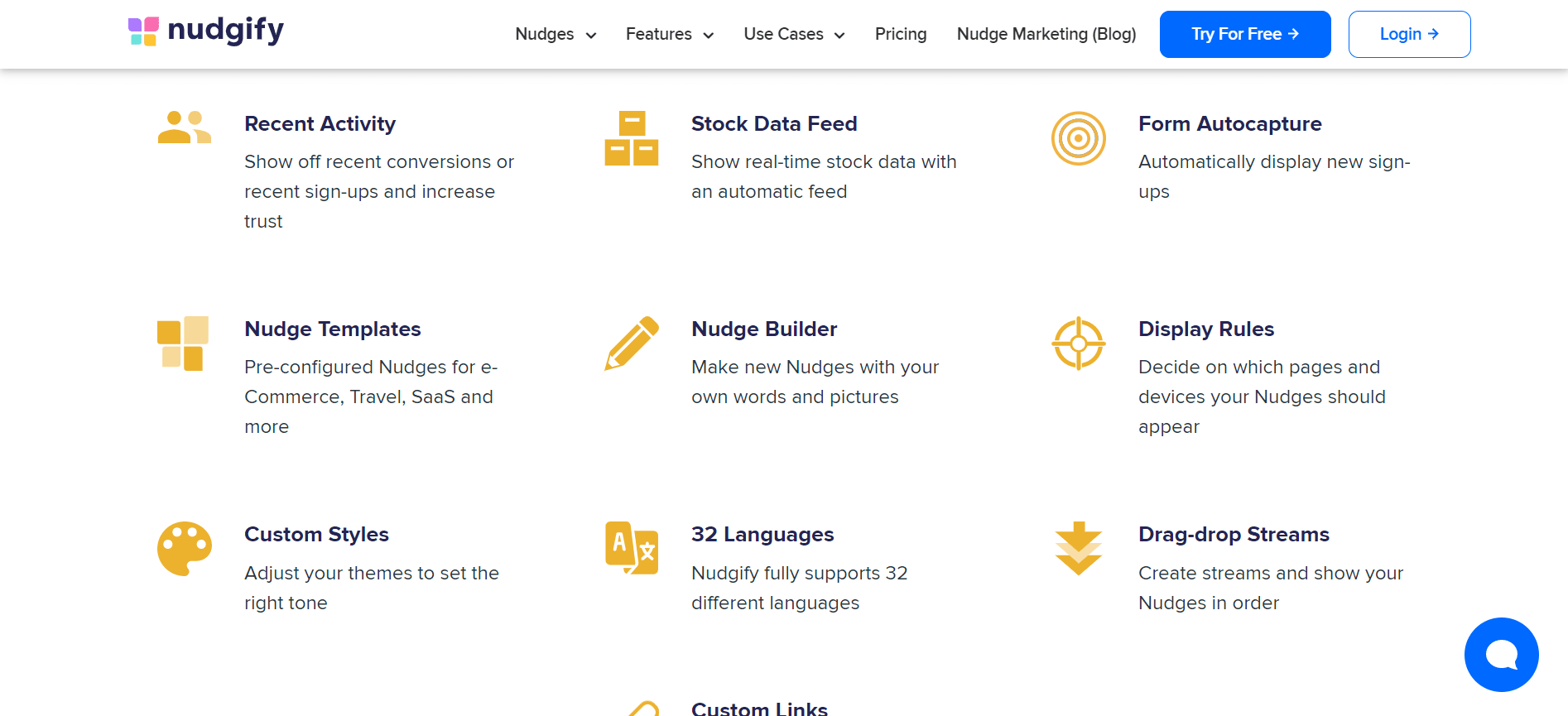Screen dimensions: 1568x716
Task: Click the Custom Links heading
Action: point(759,709)
